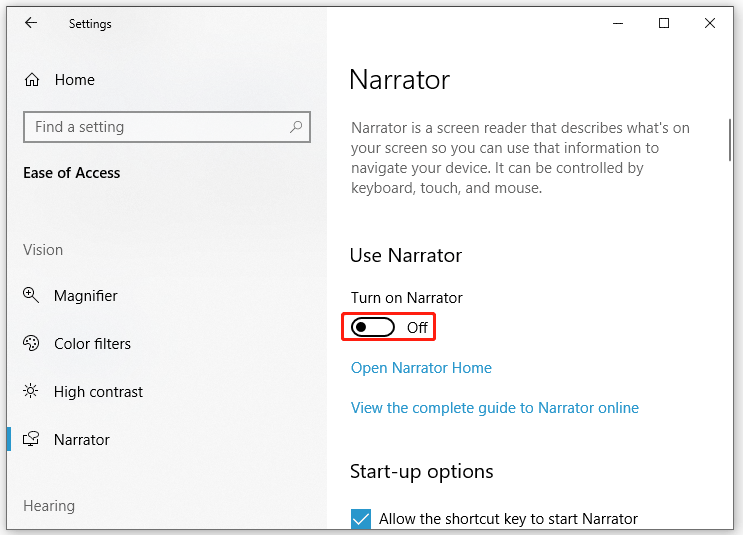This screenshot has height=535, width=743.
Task: Click the back arrow in Settings
Action: (x=31, y=23)
